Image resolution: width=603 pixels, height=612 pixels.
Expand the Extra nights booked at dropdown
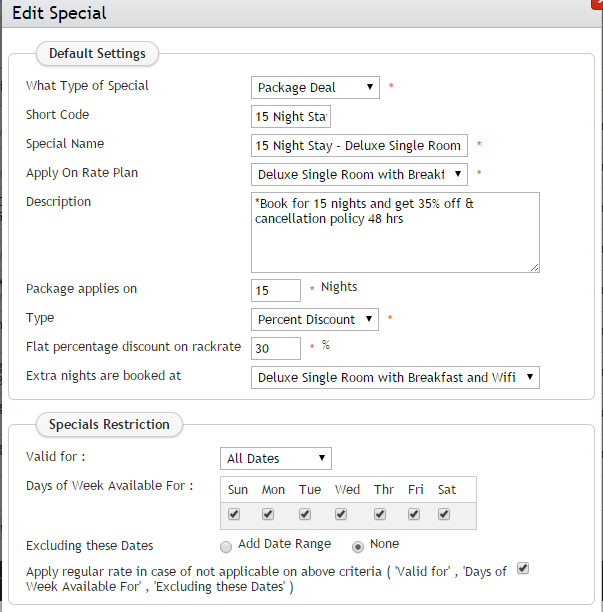tap(395, 377)
